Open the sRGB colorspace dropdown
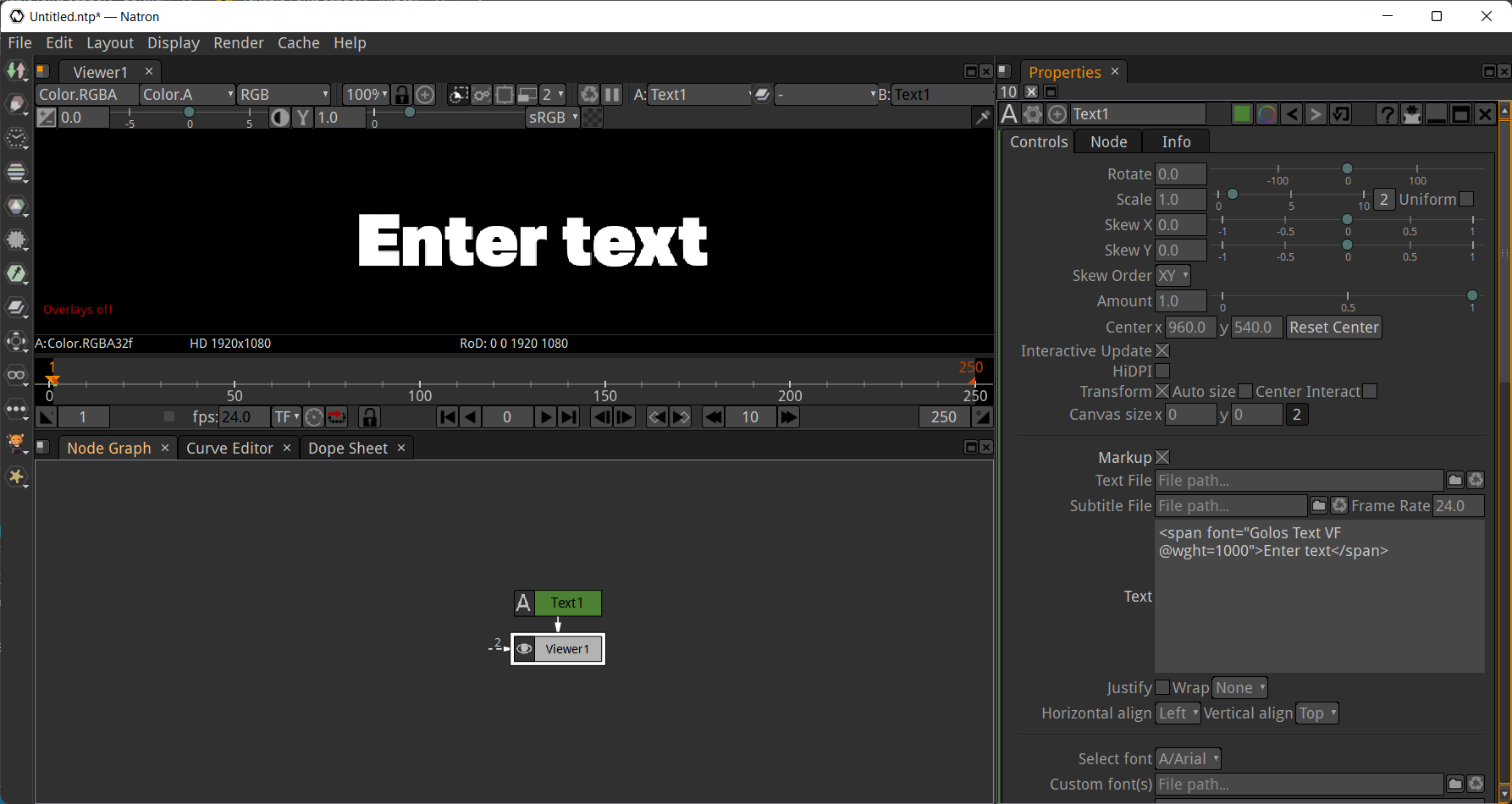 tap(553, 118)
